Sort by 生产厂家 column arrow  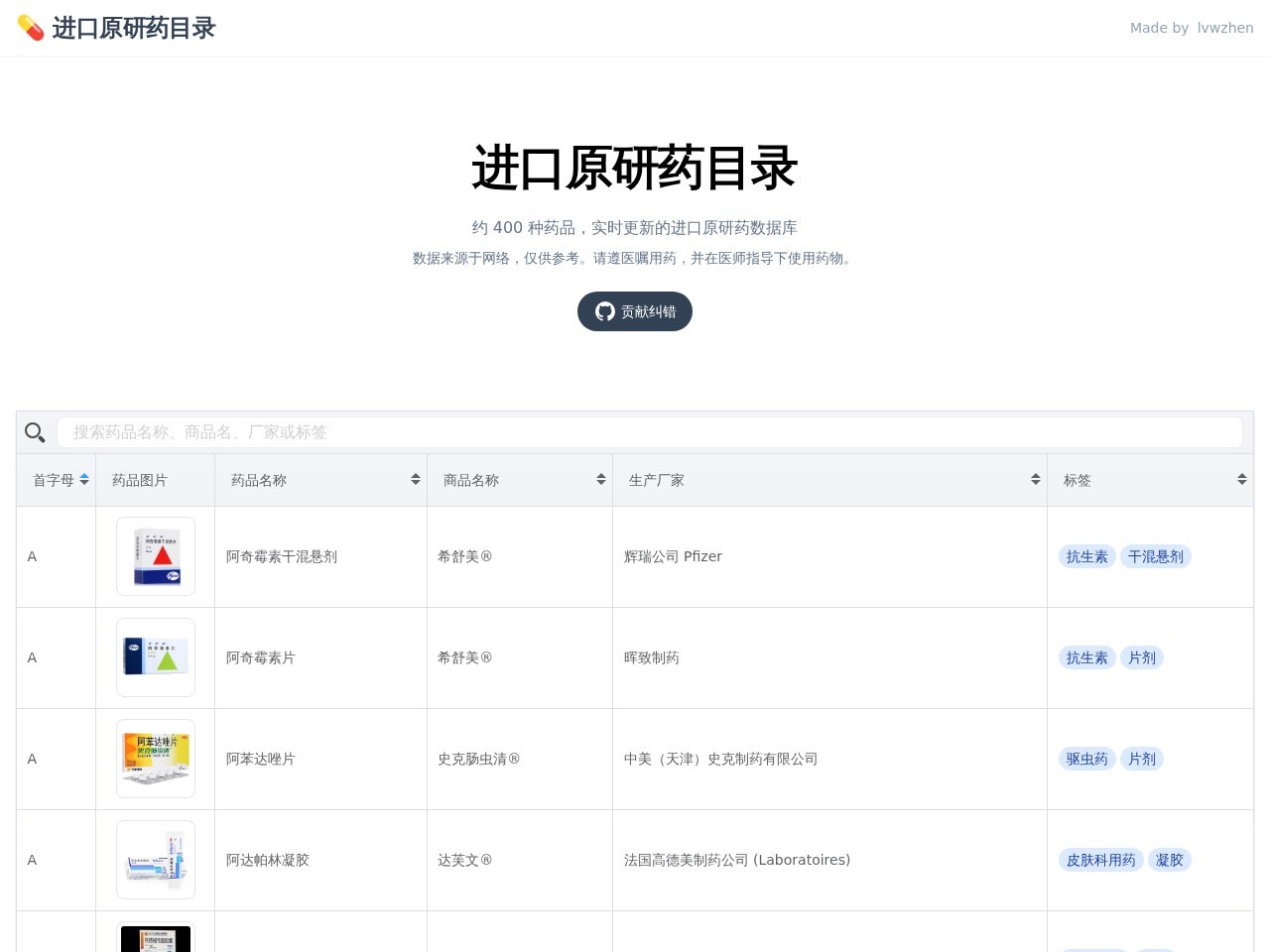1036,480
